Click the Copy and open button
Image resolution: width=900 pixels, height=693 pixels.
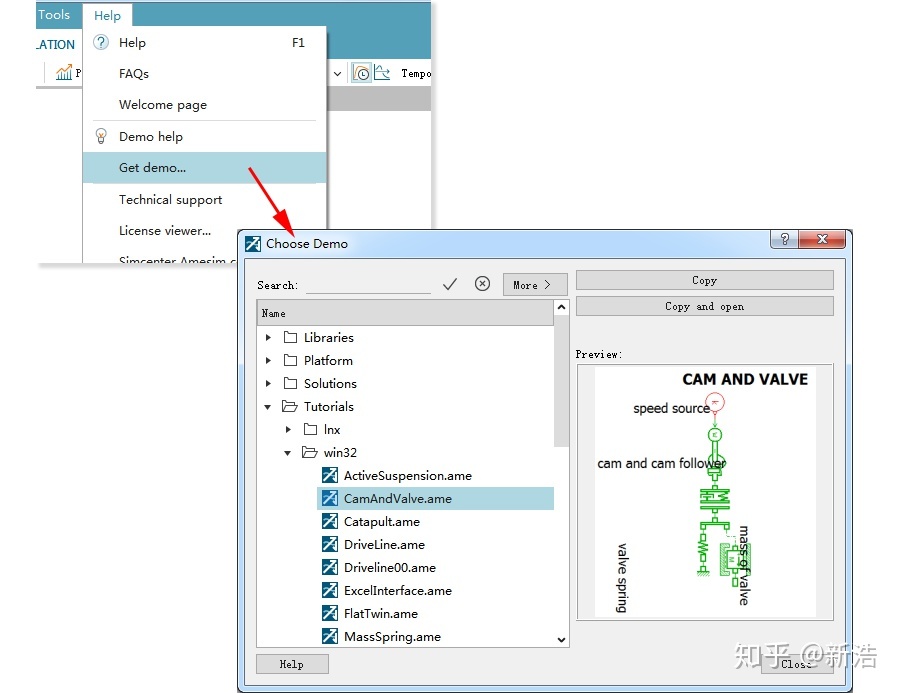coord(704,306)
